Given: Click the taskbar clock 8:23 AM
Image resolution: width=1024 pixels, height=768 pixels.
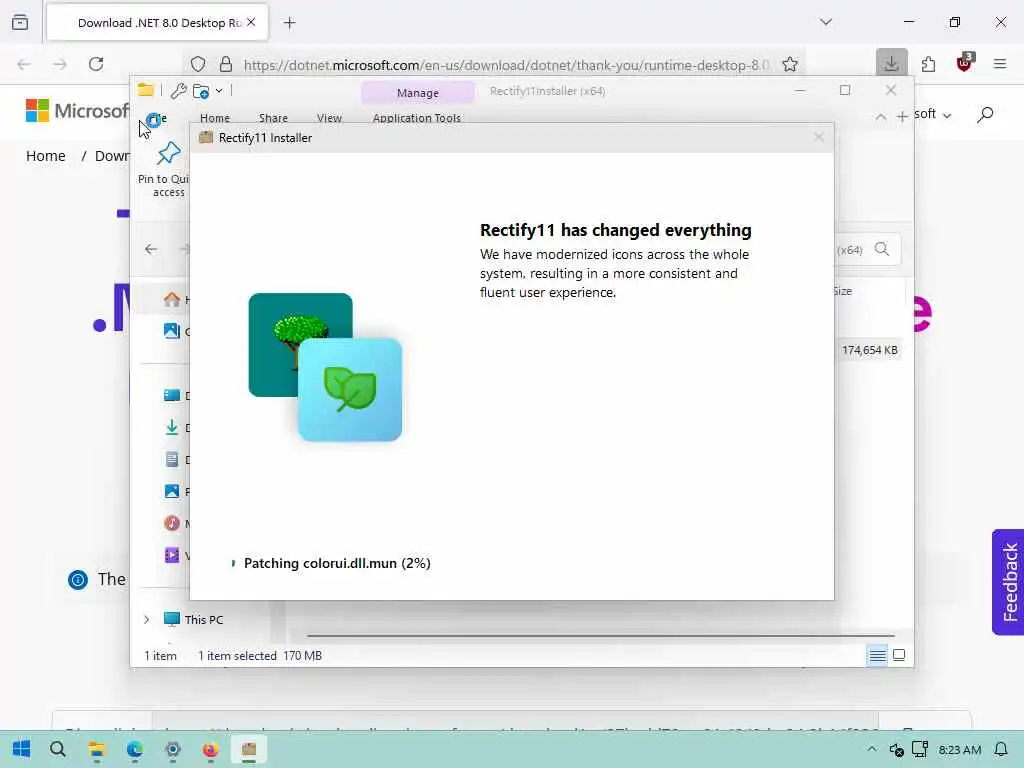Looking at the screenshot, I should [x=959, y=750].
